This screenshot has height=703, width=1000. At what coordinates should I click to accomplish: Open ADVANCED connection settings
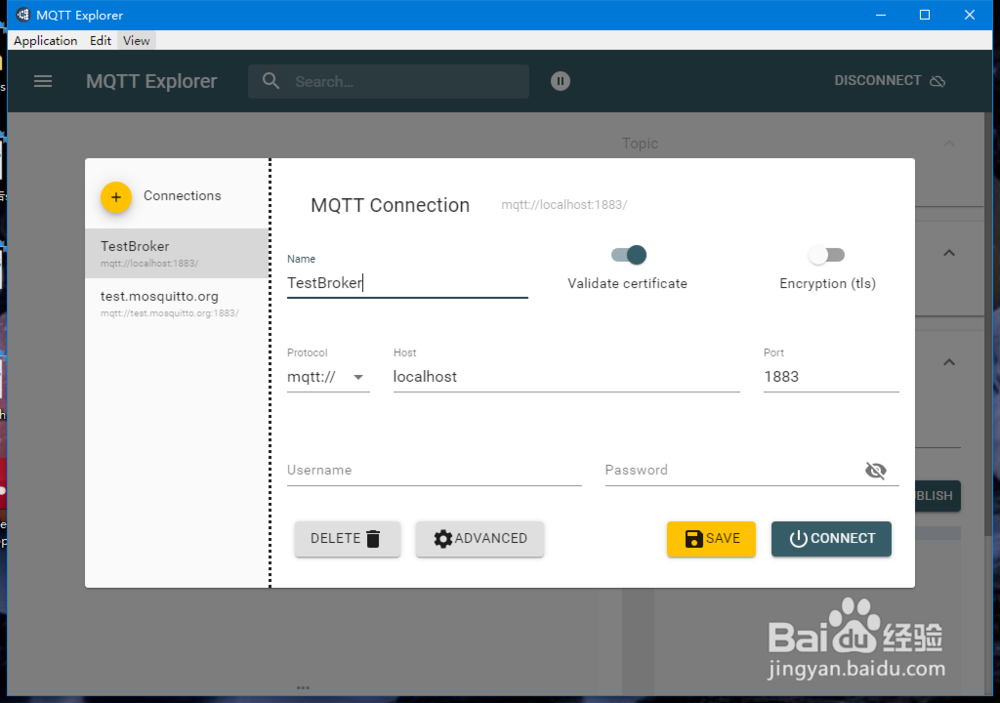[x=480, y=538]
